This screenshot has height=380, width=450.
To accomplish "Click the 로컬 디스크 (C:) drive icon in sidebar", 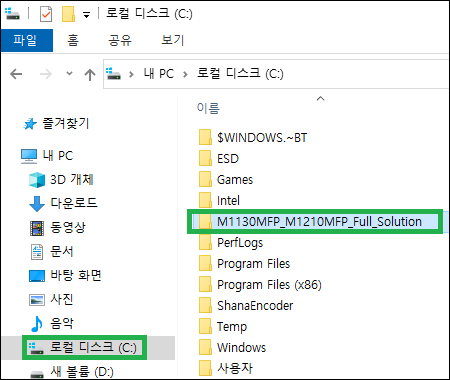I will point(36,348).
